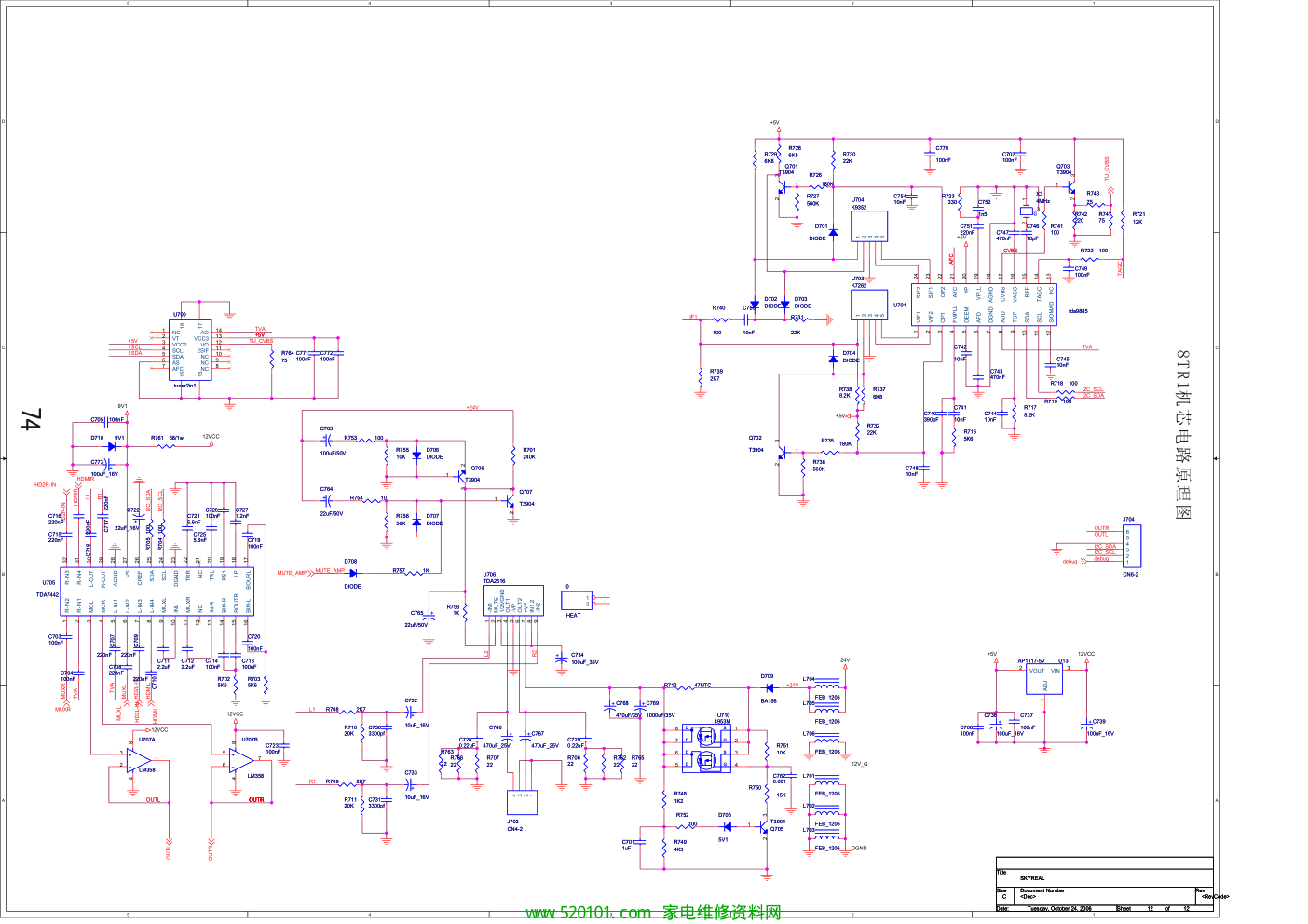This screenshot has height=924, width=1308.
Task: Click the J704 connector reference
Action: (1128, 520)
